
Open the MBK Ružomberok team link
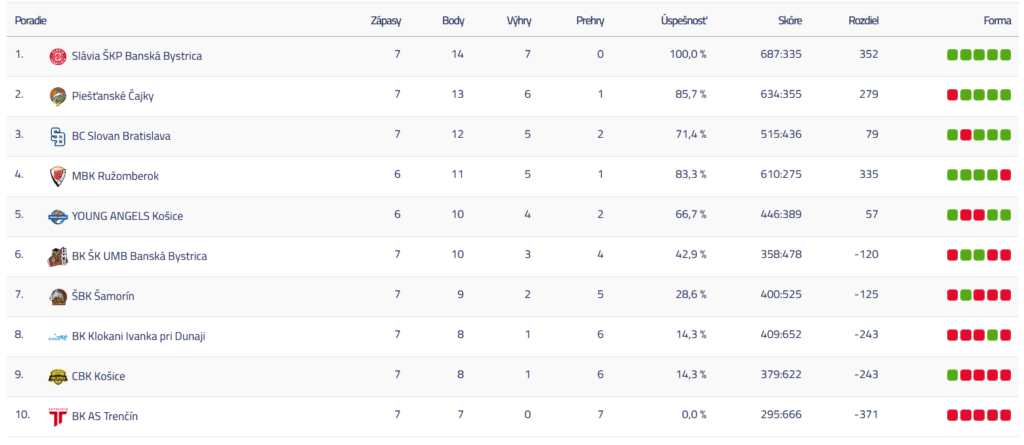click(x=115, y=176)
